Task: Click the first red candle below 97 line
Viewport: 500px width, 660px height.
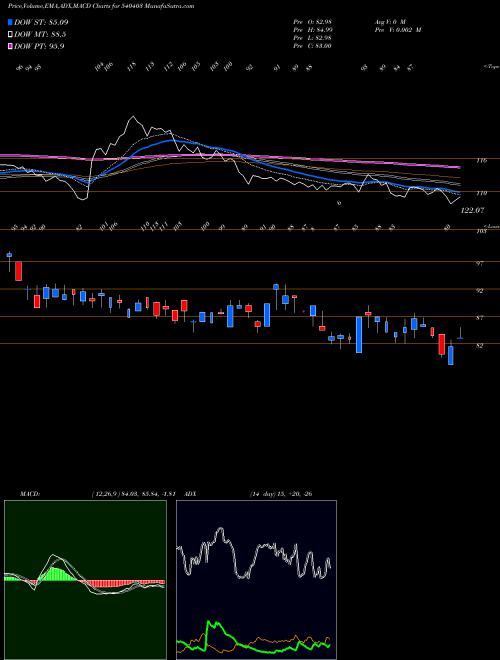Action: pyautogui.click(x=19, y=271)
